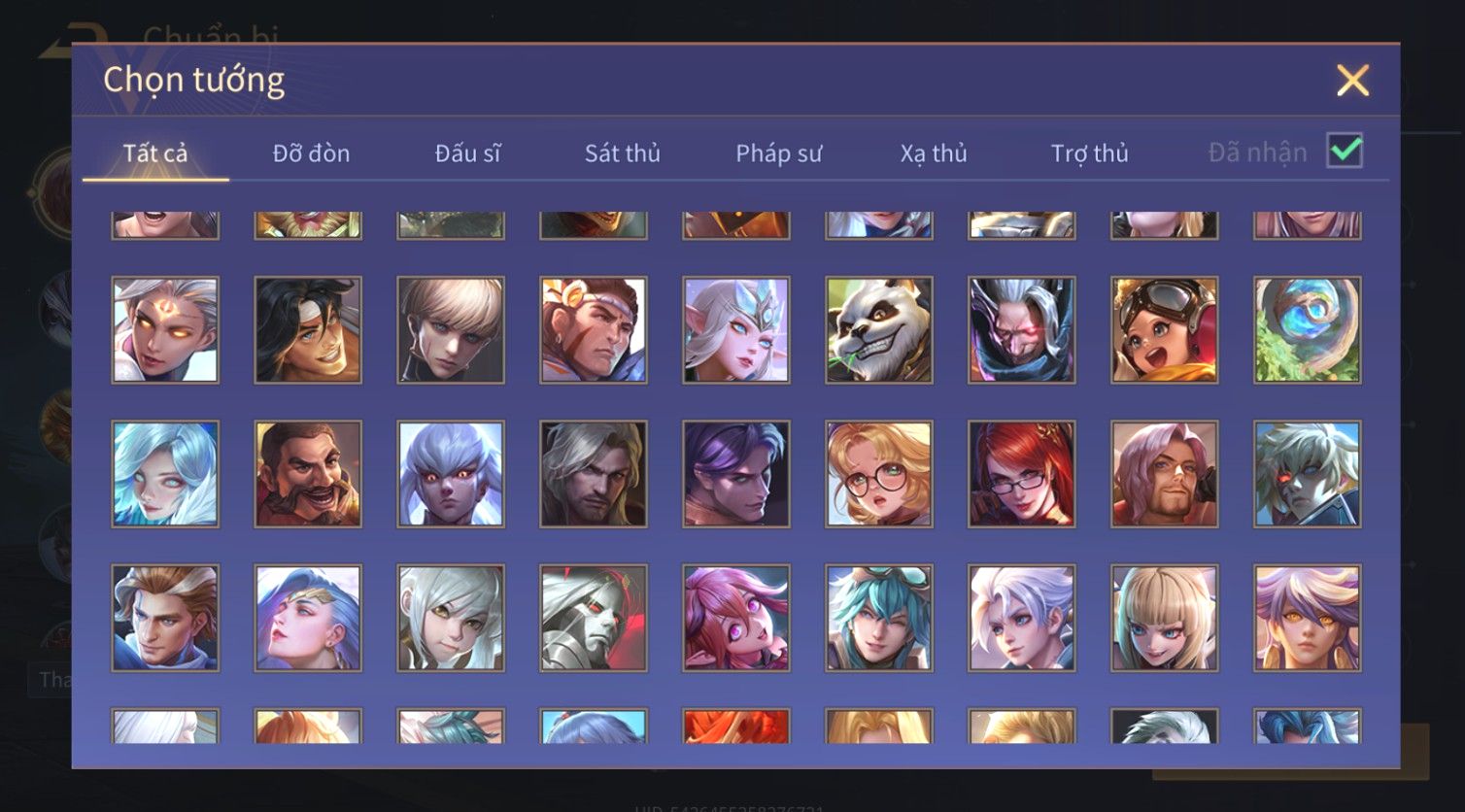This screenshot has height=812, width=1465.
Task: Choose the blonde girl with round glasses
Action: point(879,474)
